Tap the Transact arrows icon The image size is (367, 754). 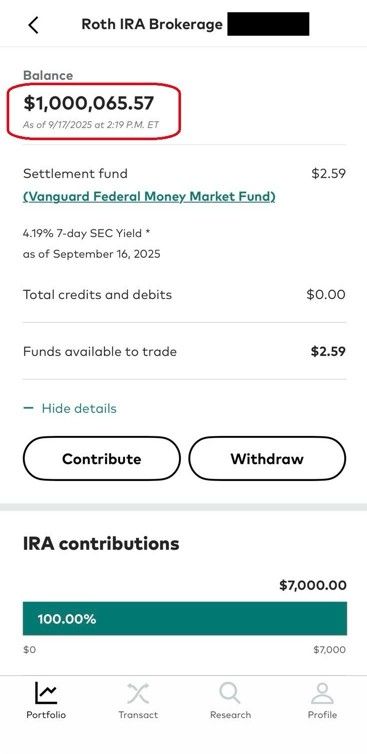pos(138,693)
